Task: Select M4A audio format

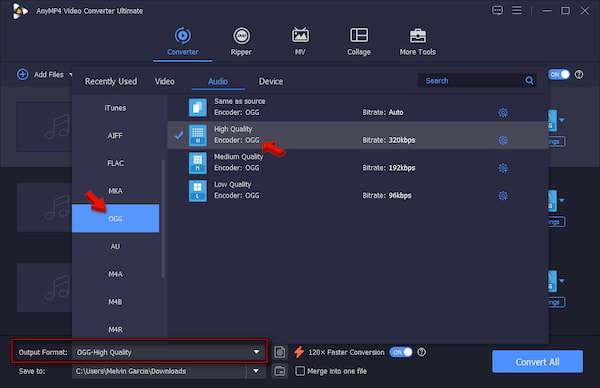Action: pos(115,274)
